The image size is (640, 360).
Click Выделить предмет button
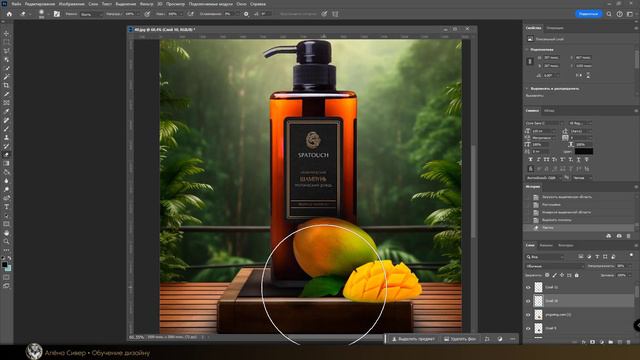(413, 339)
